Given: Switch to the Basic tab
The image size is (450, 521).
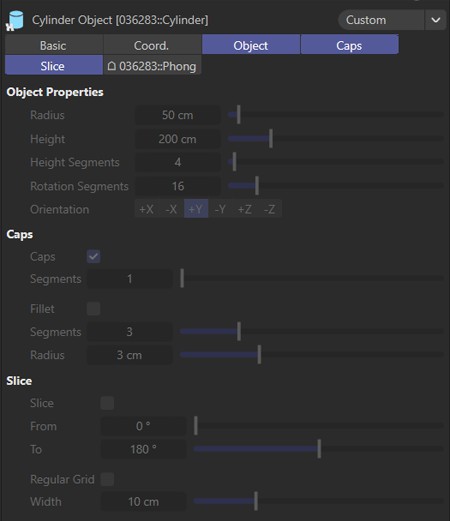Looking at the screenshot, I should (54, 45).
